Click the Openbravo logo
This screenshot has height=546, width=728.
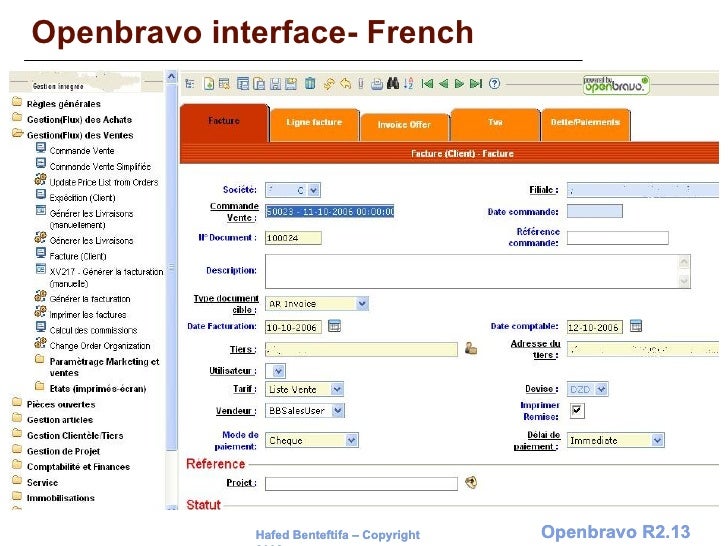click(x=616, y=84)
